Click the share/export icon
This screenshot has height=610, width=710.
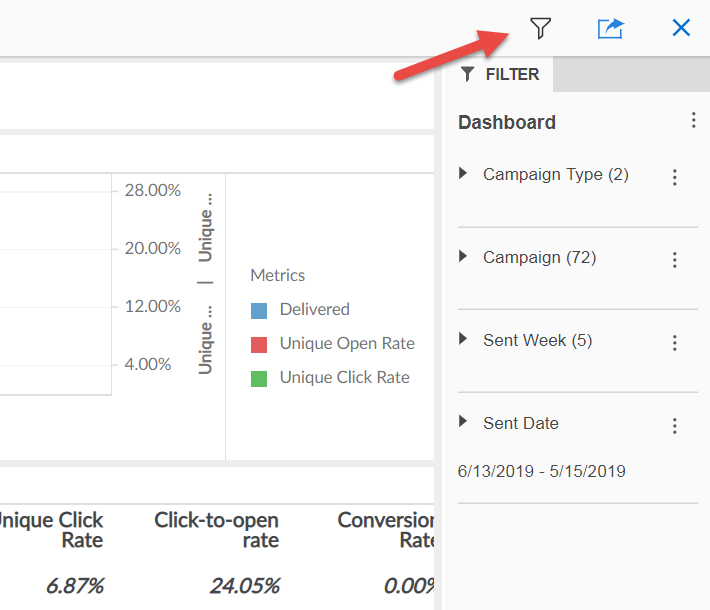click(x=610, y=28)
